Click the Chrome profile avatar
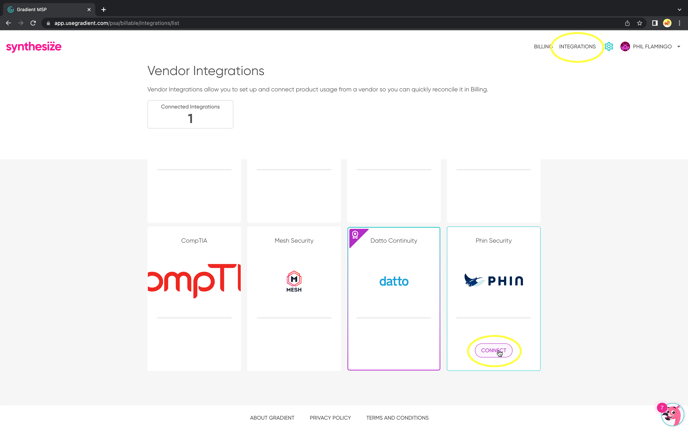The height and width of the screenshot is (430, 688). pyautogui.click(x=667, y=23)
